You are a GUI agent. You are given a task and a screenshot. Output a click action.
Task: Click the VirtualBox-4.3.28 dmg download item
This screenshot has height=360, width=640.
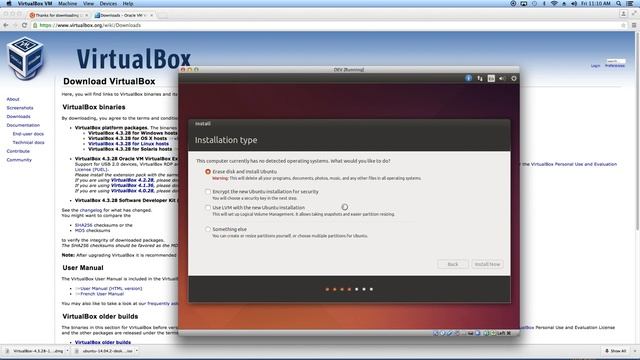click(35, 351)
